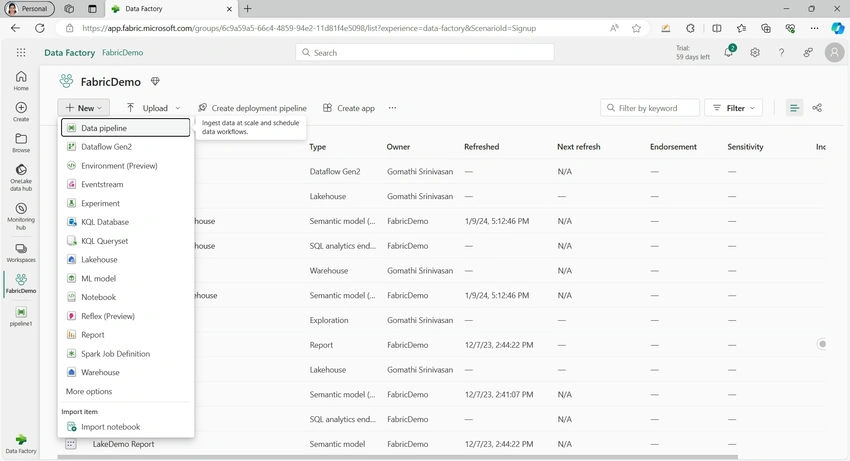
Task: Choose KQL Database menu item
Action: [x=126, y=222]
